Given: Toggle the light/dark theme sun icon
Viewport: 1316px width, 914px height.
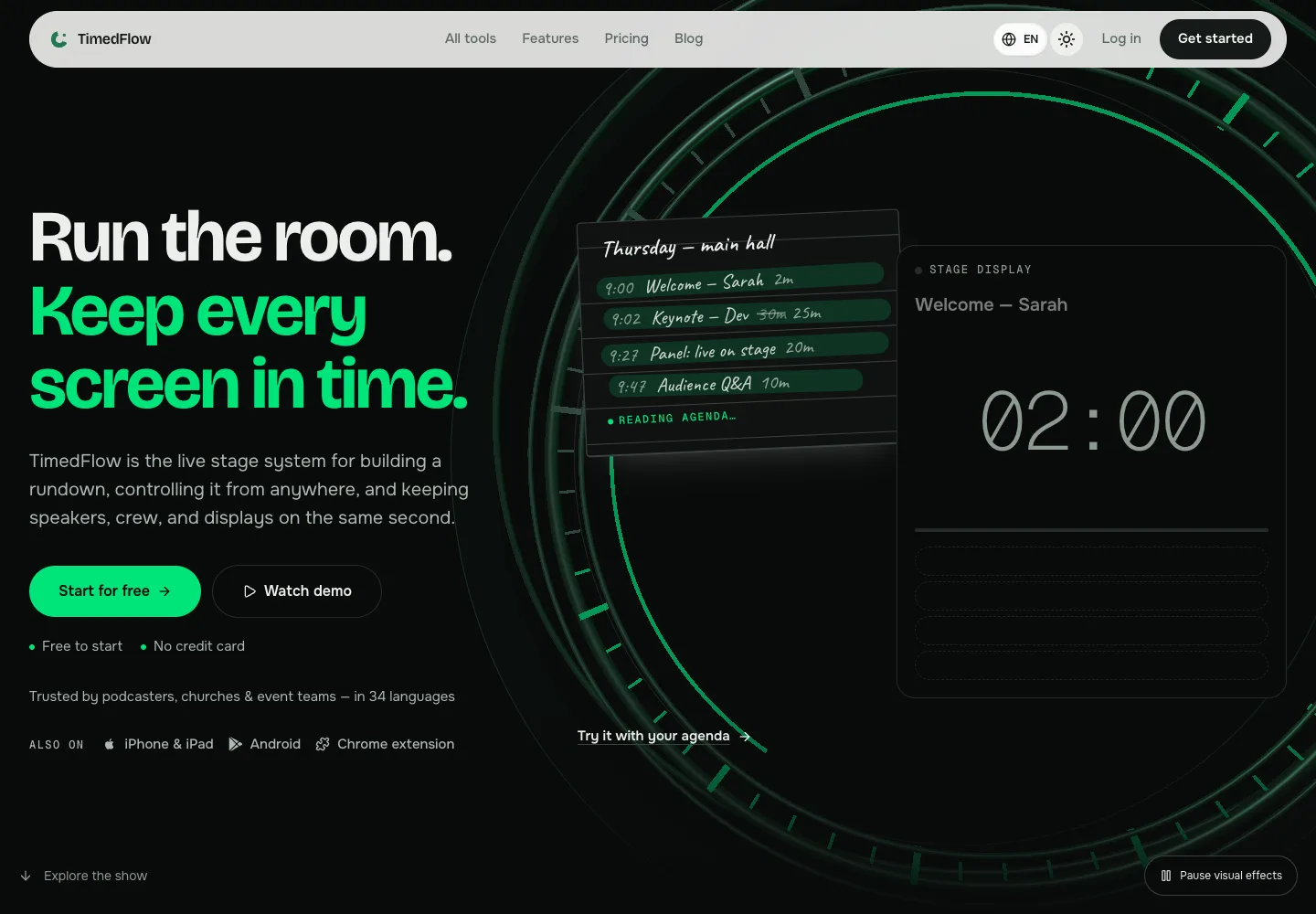Looking at the screenshot, I should click(1067, 39).
